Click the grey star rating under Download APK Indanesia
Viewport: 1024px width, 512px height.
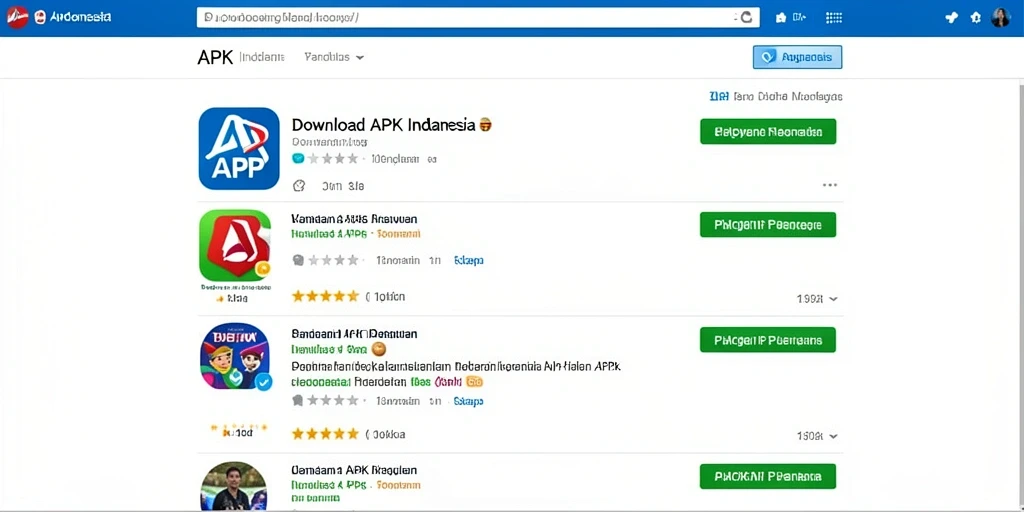tap(333, 158)
